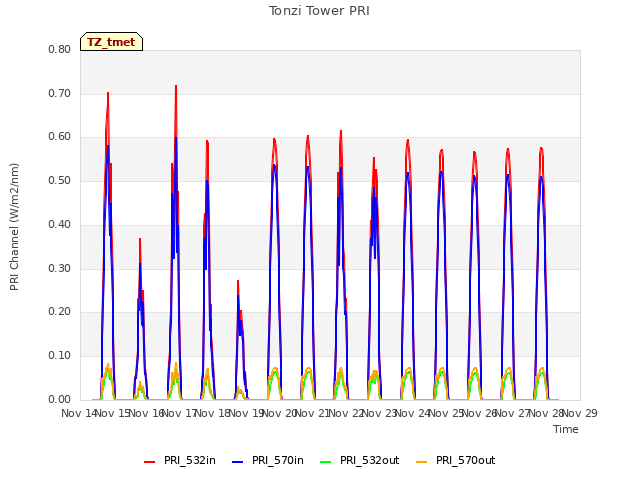Click the PRI_532out green legend swatch
The image size is (640, 480).
(x=326, y=461)
